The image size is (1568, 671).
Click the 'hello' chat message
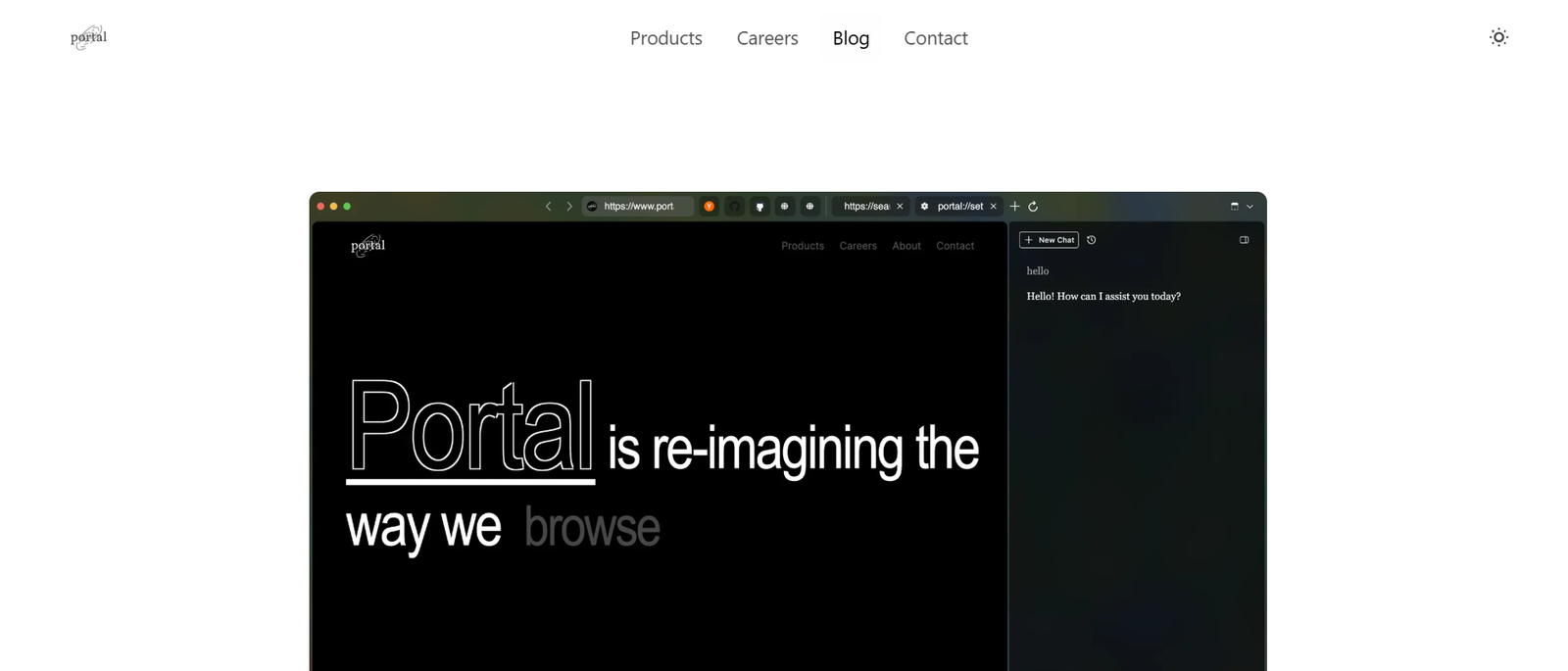1038,271
